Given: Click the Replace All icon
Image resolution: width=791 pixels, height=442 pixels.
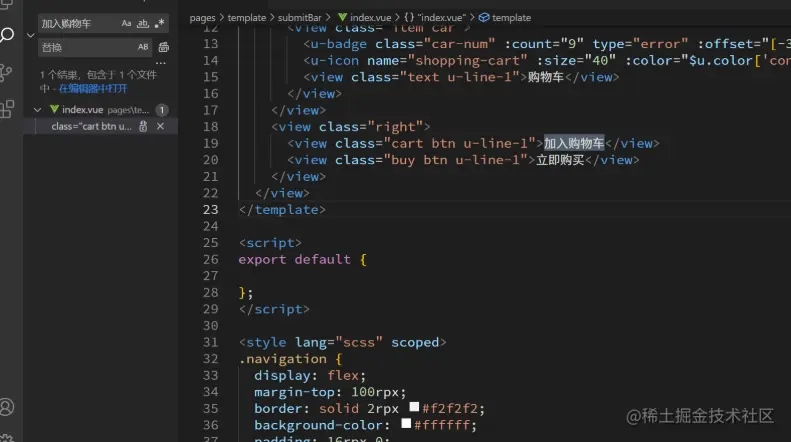Looking at the screenshot, I should 163,47.
